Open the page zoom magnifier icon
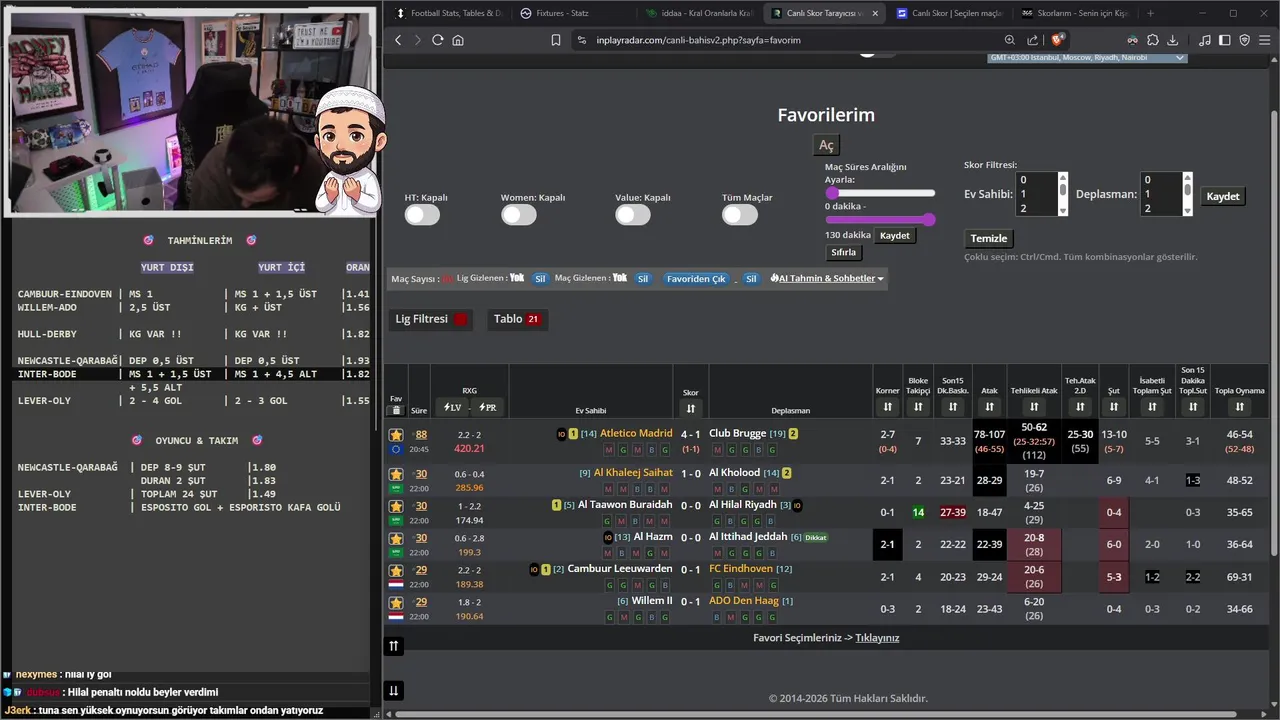The height and width of the screenshot is (720, 1280). tap(1010, 40)
